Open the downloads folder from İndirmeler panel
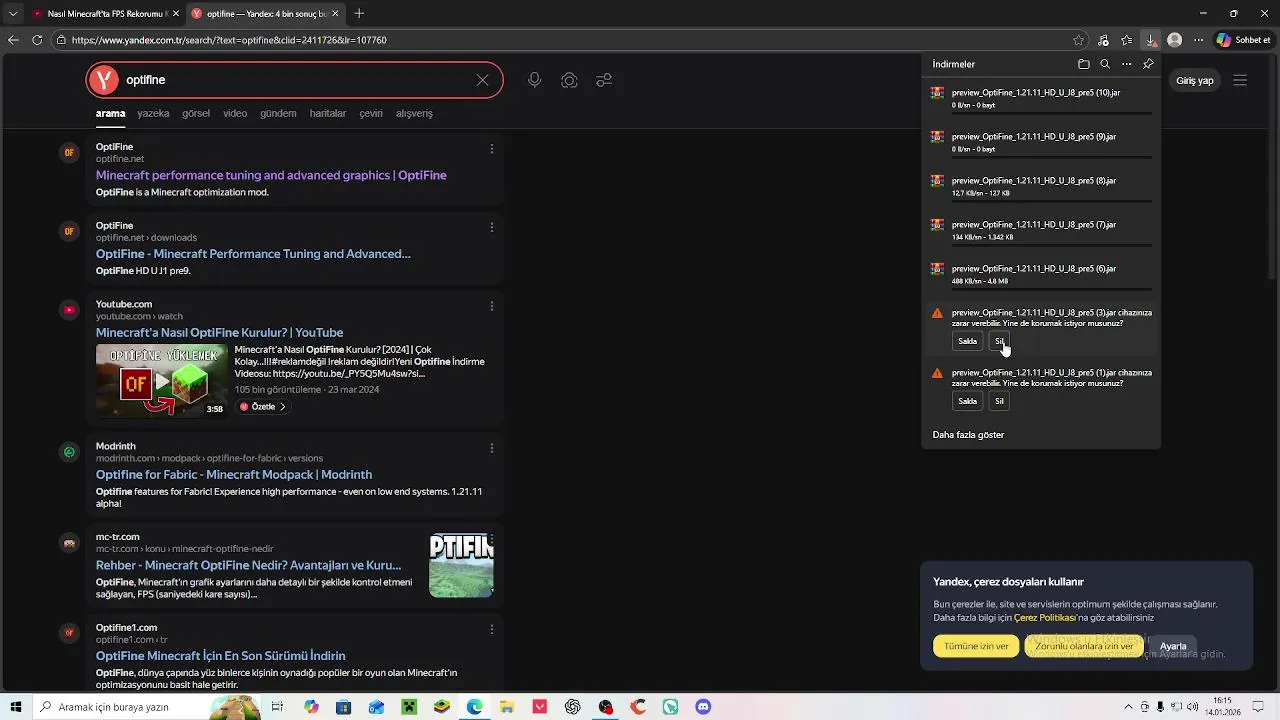 [1083, 64]
